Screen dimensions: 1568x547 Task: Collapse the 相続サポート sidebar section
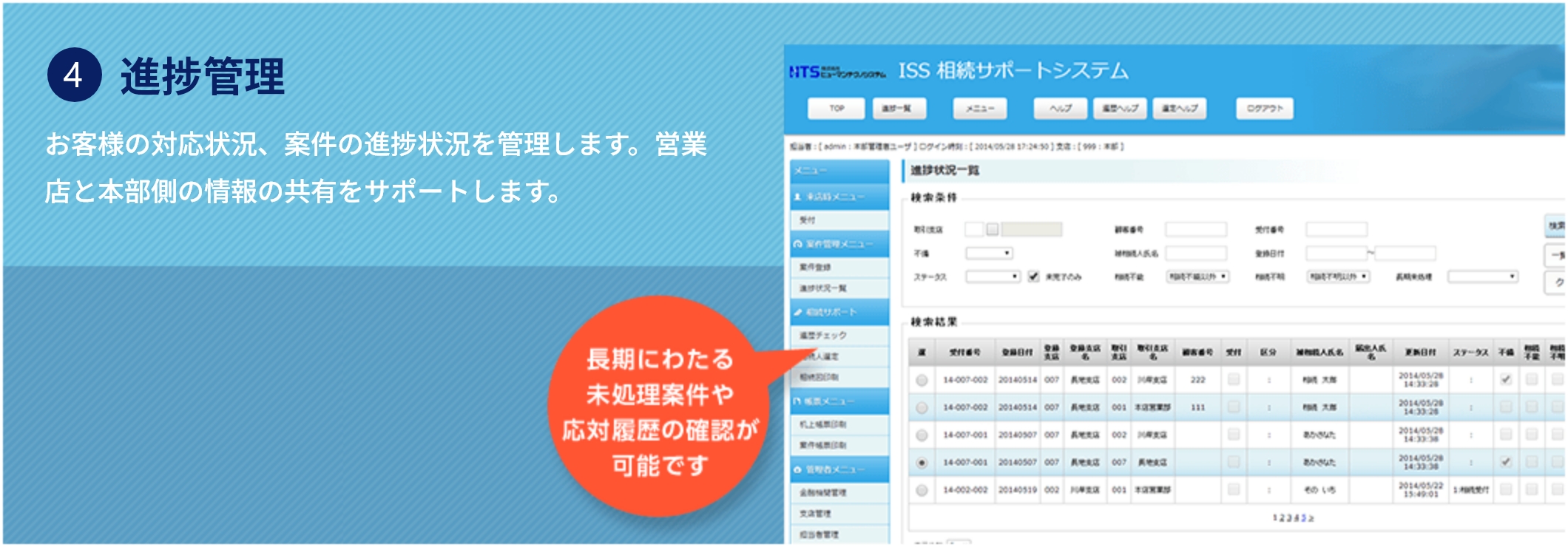click(x=839, y=313)
